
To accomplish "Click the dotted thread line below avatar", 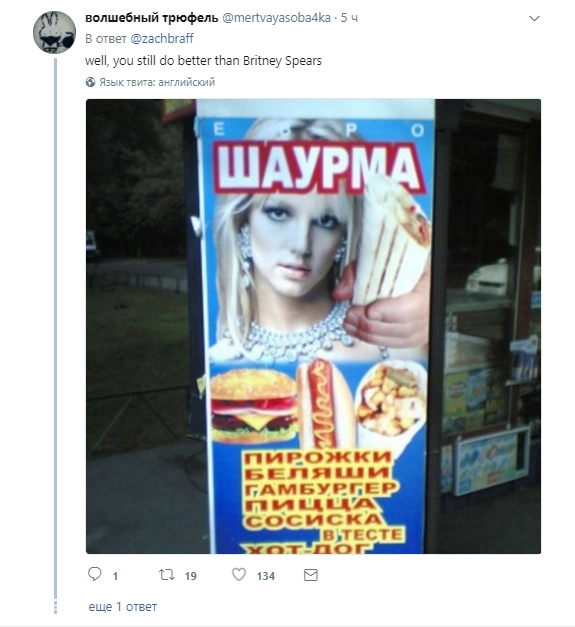I will click(x=55, y=607).
